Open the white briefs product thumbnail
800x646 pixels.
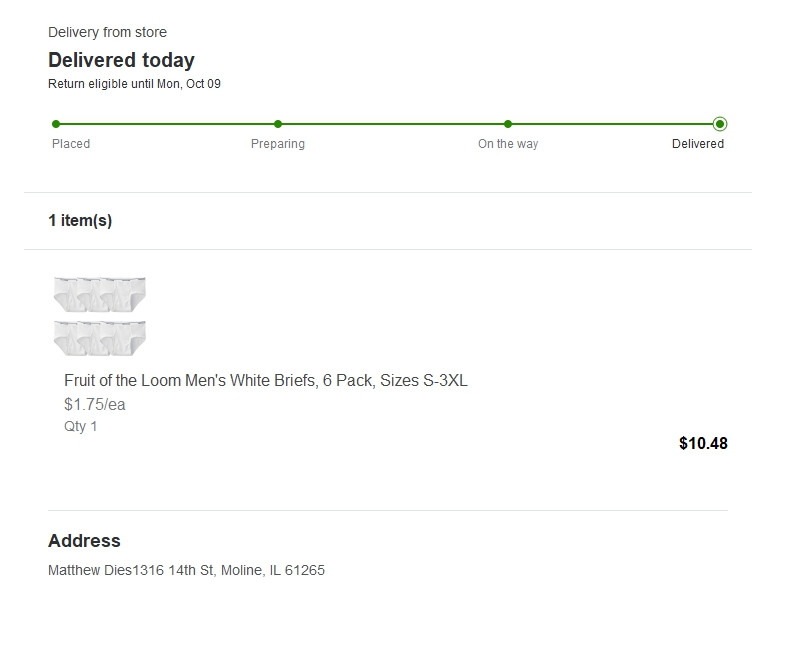[x=100, y=316]
